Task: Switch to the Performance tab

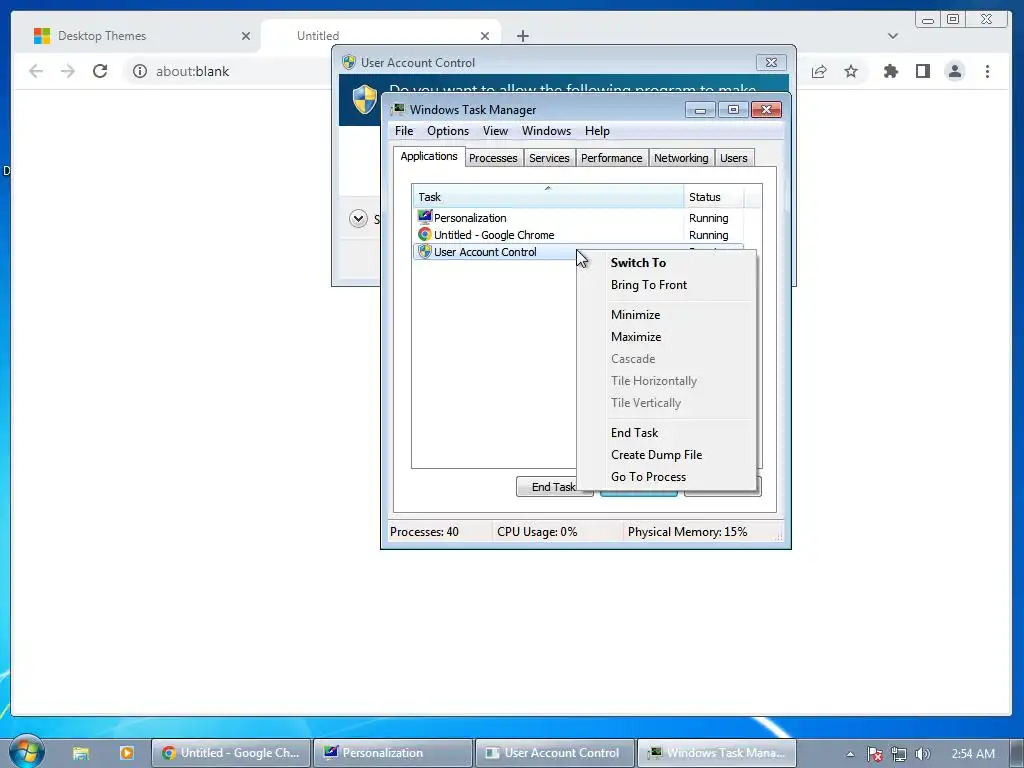Action: coord(611,158)
